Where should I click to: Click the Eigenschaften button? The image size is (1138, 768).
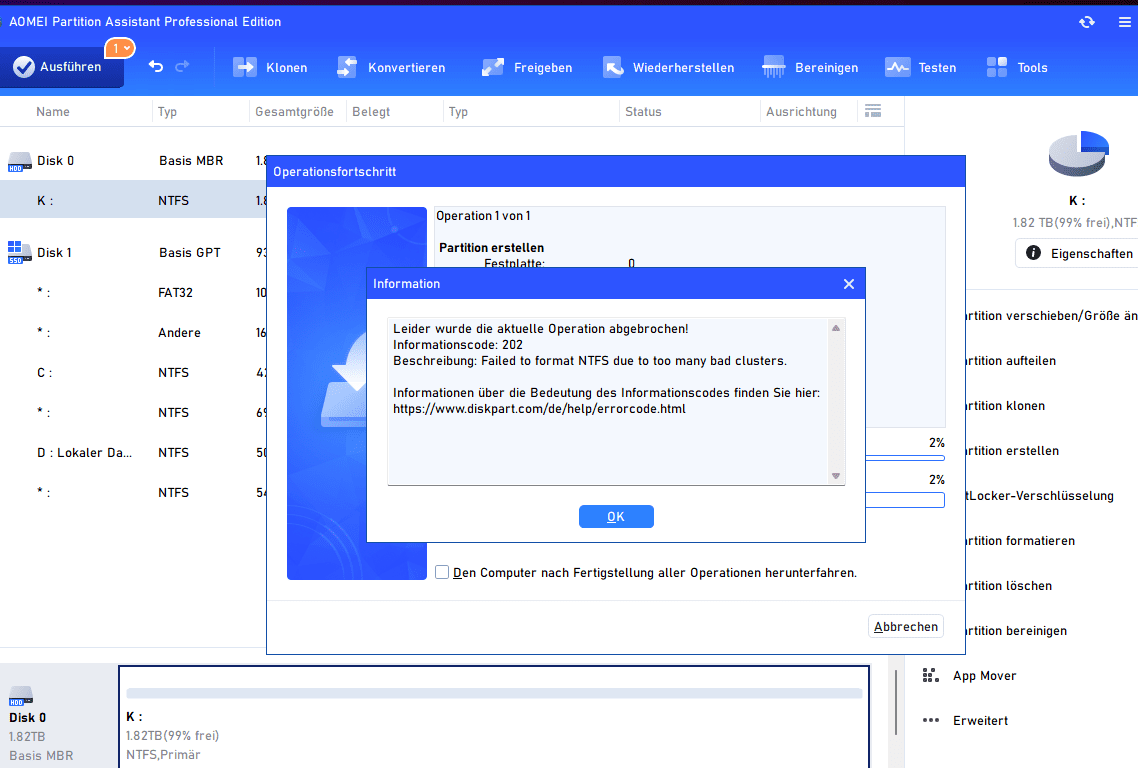[1078, 253]
